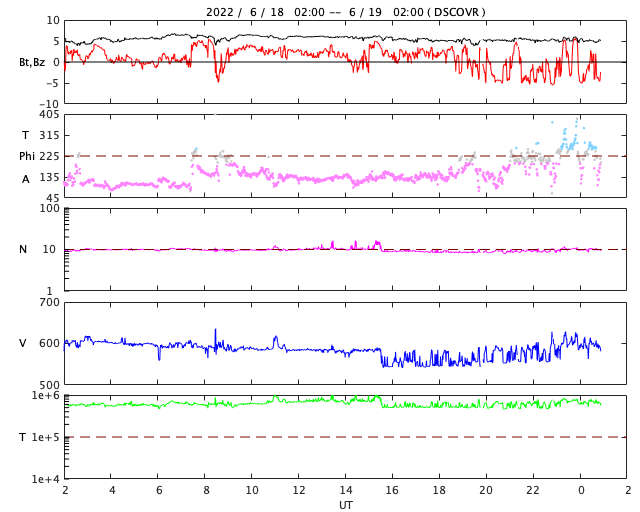Select the A label beside the 135 tick

pyautogui.click(x=26, y=178)
